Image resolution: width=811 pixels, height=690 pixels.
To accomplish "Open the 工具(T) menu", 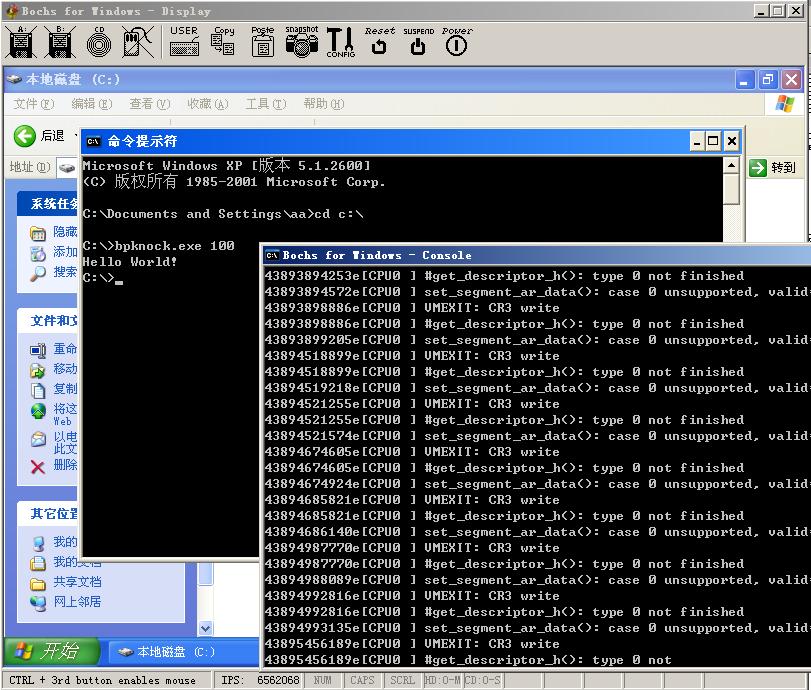I will tap(265, 104).
